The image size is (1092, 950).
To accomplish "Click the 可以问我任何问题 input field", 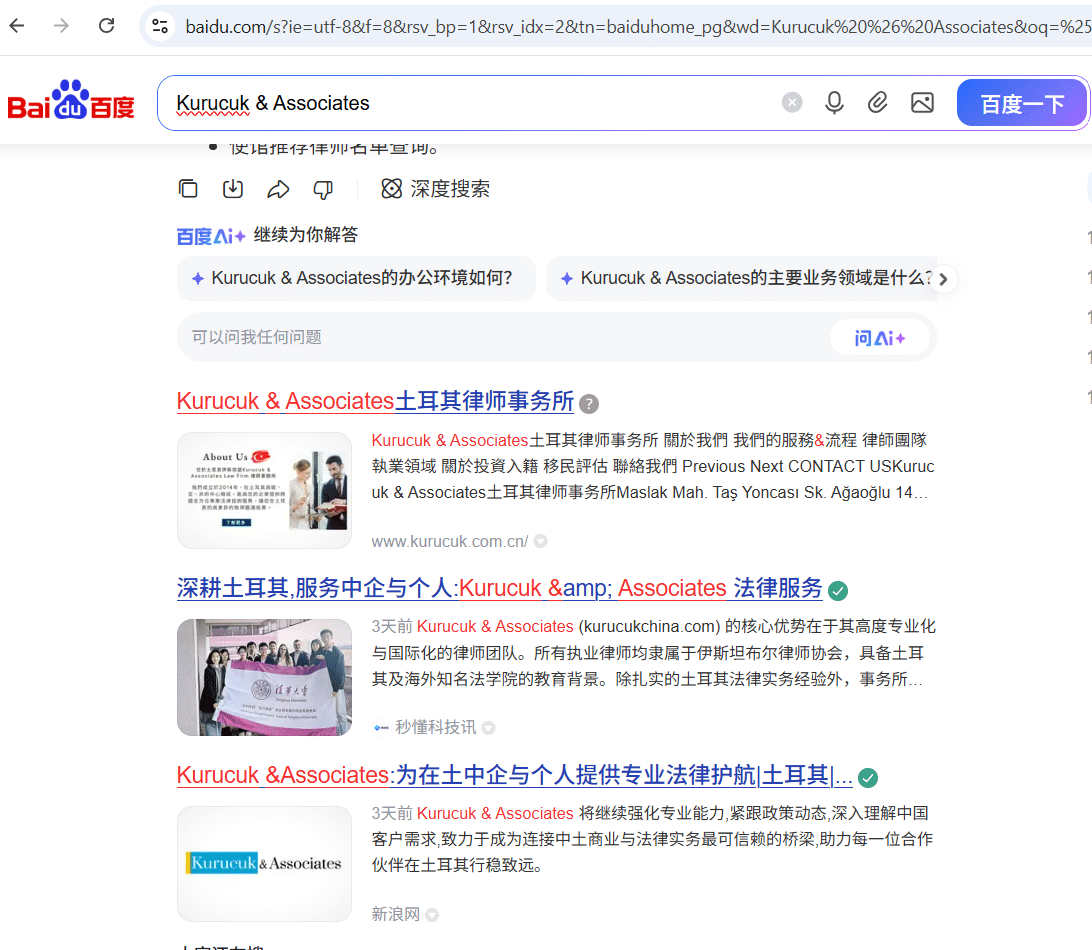I will click(x=500, y=338).
